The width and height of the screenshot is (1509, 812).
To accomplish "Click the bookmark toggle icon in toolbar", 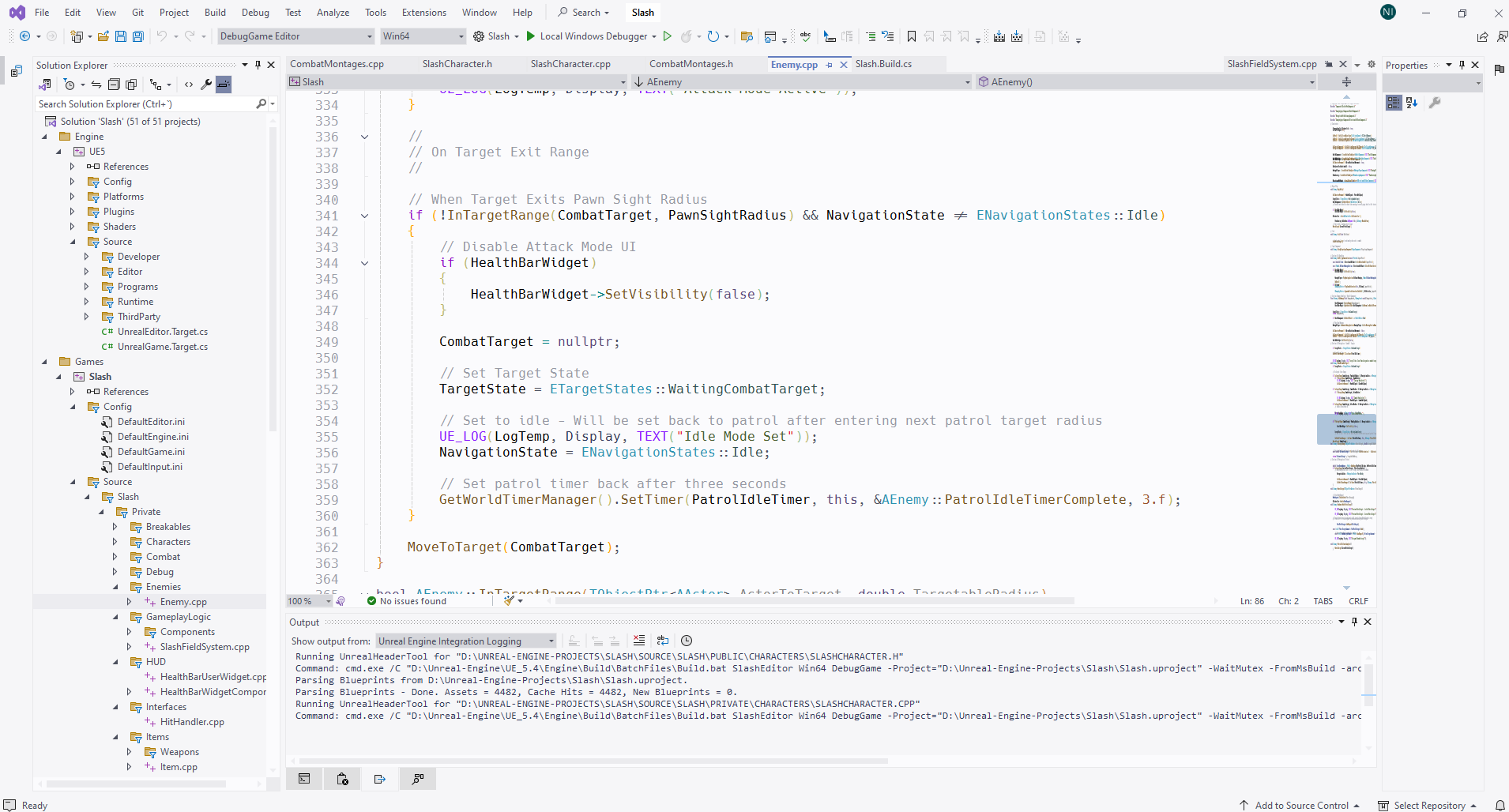I will (912, 36).
